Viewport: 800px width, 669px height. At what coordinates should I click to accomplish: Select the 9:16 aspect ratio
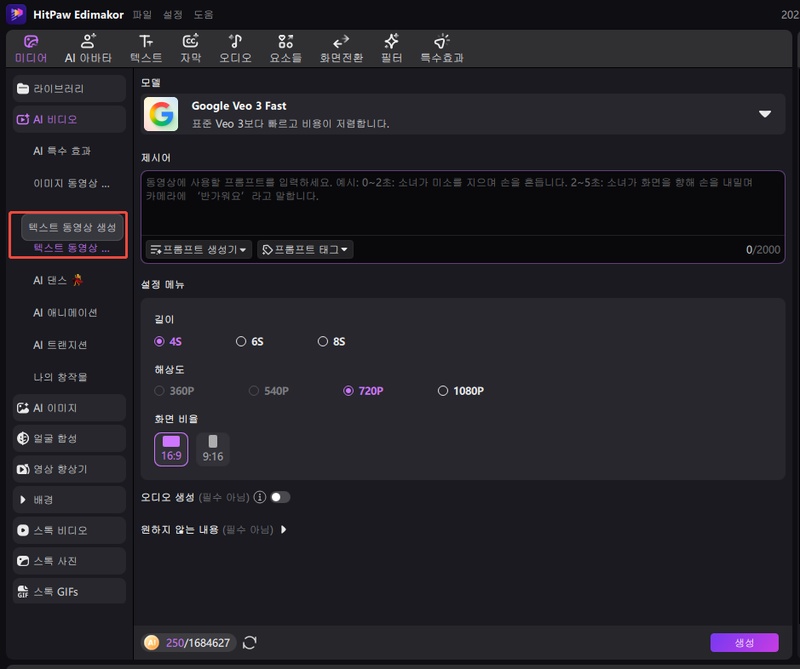tap(212, 449)
